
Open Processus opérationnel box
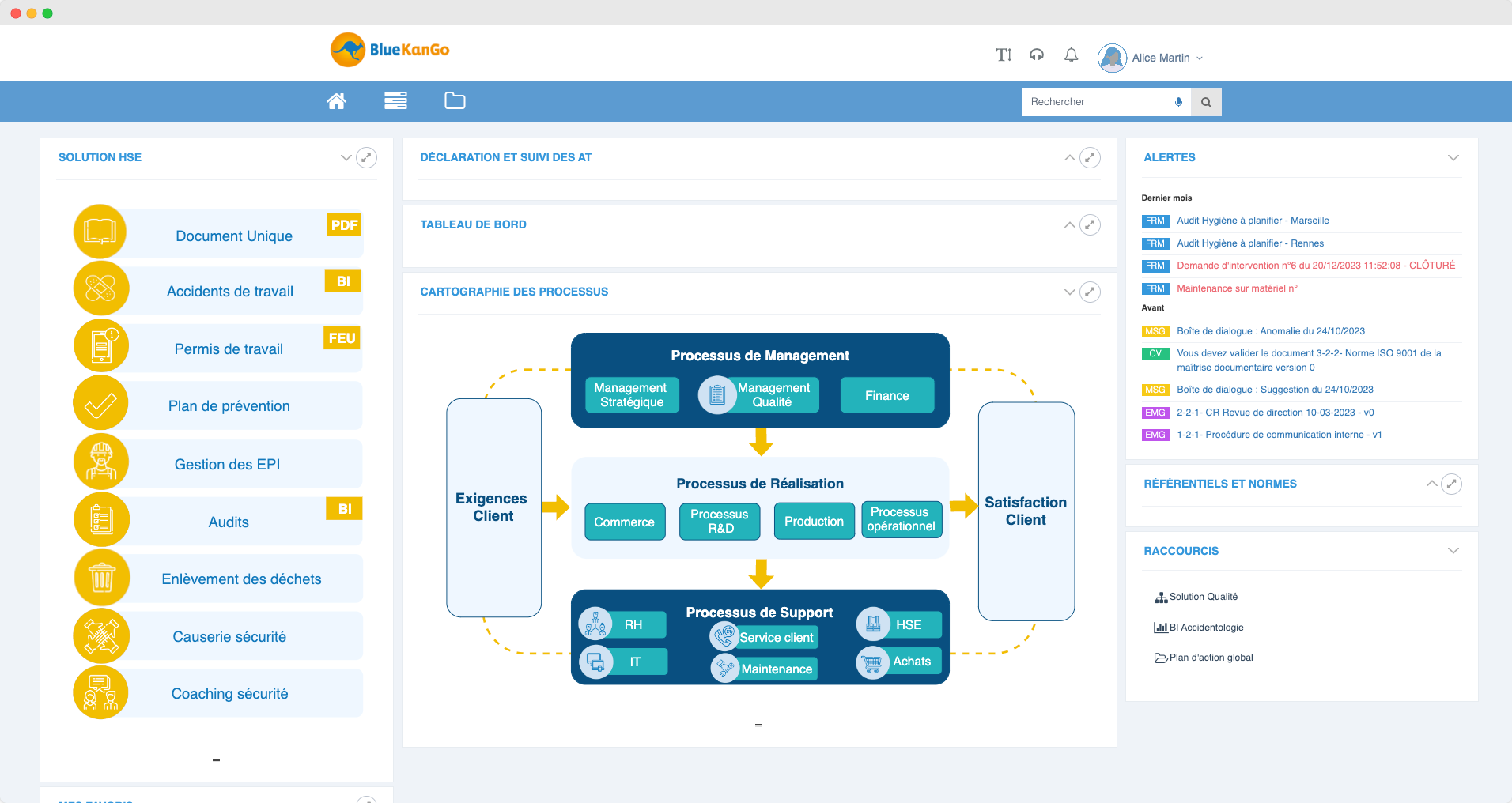pos(902,519)
